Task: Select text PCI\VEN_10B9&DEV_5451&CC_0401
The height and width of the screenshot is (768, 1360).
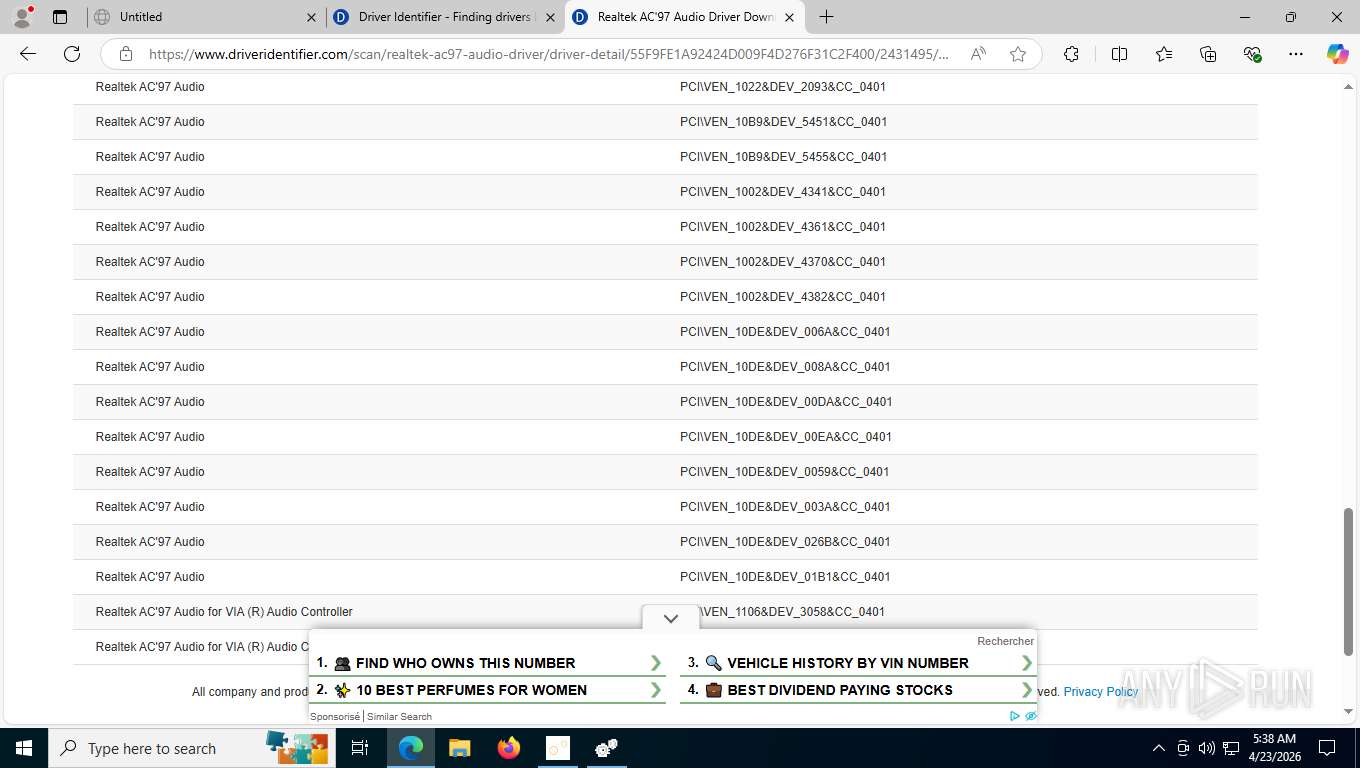Action: coord(784,122)
